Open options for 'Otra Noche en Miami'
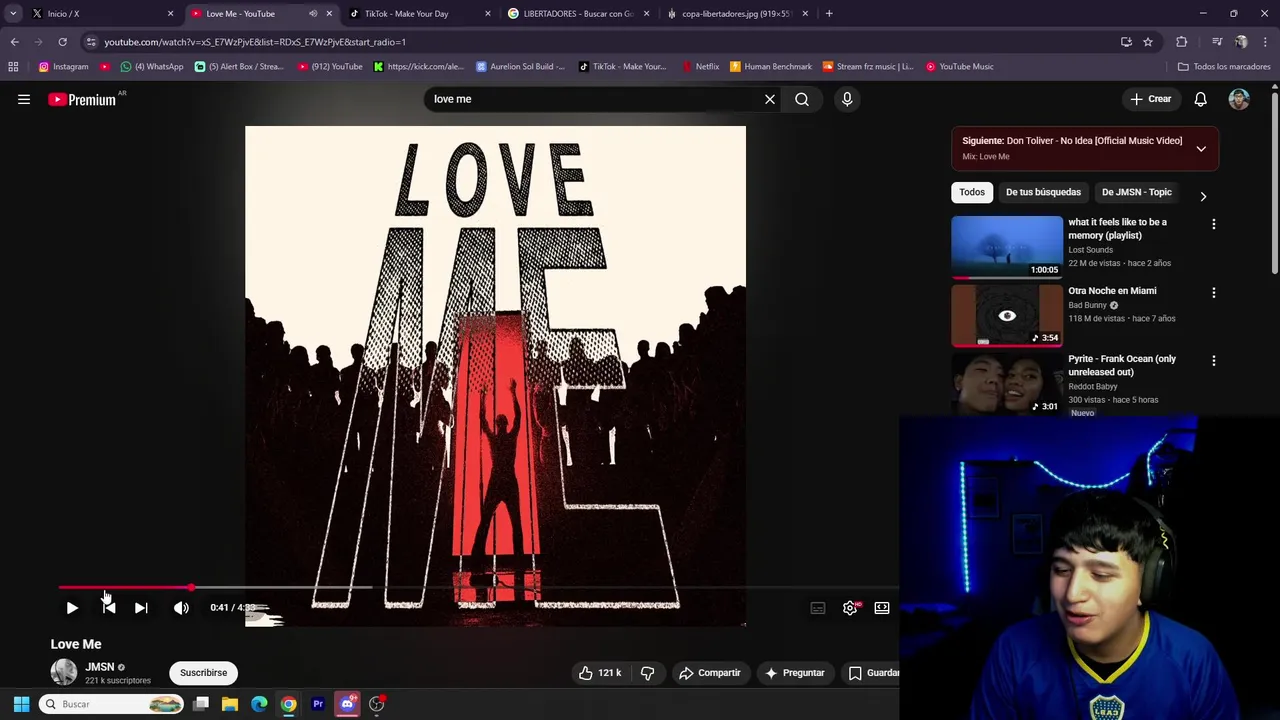Screen dimensions: 1280x720 1214,293
